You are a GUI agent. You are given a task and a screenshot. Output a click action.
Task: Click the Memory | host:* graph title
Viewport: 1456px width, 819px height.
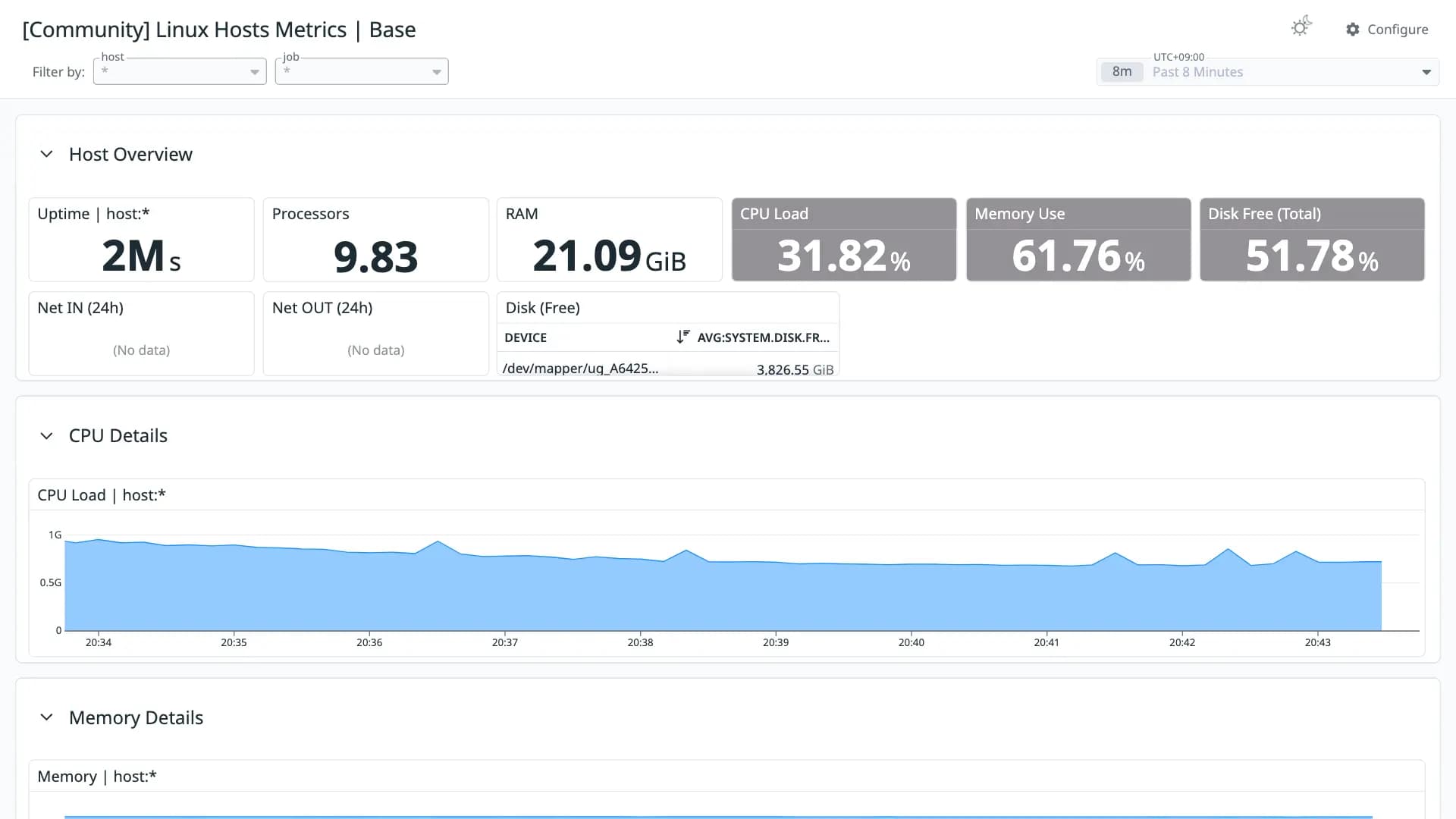97,777
